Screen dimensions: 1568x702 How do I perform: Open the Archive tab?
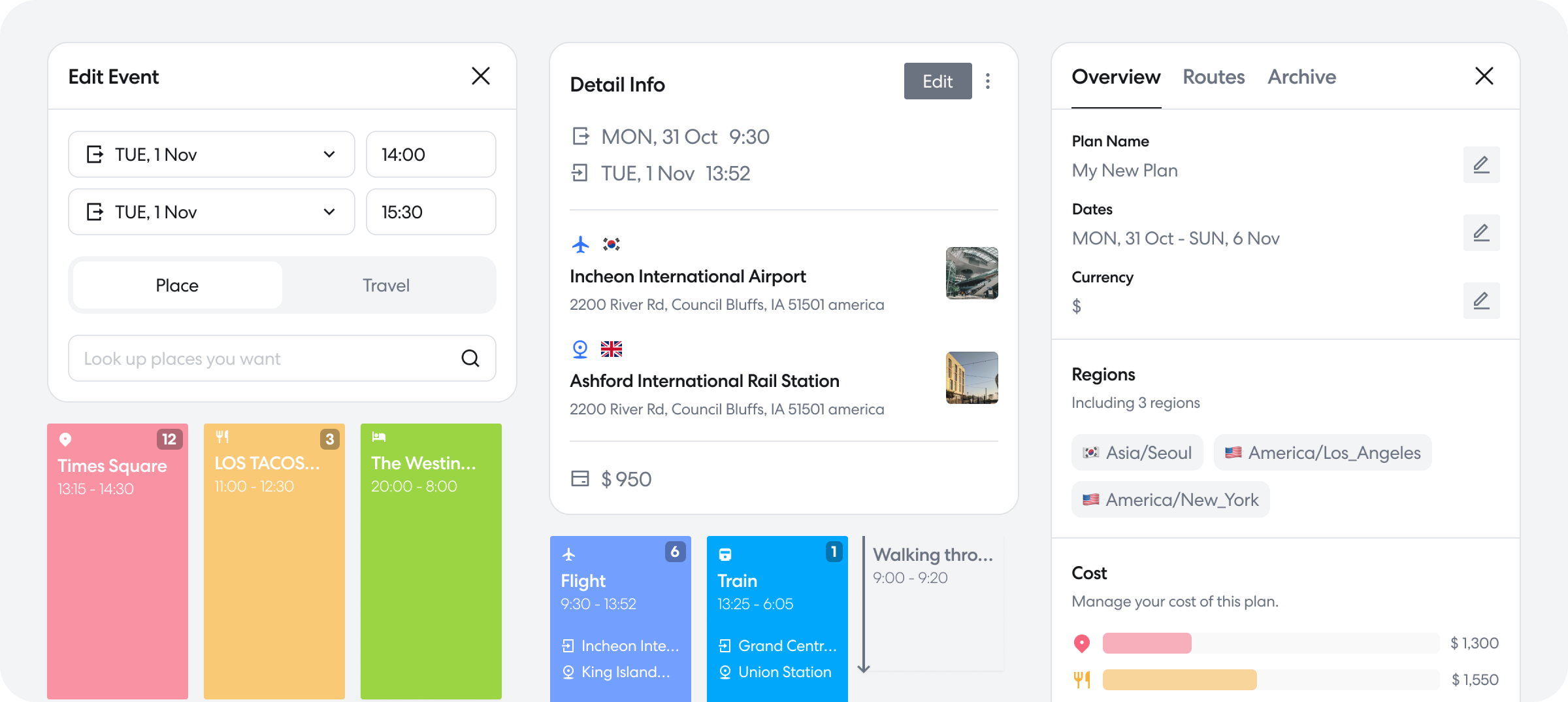1302,77
